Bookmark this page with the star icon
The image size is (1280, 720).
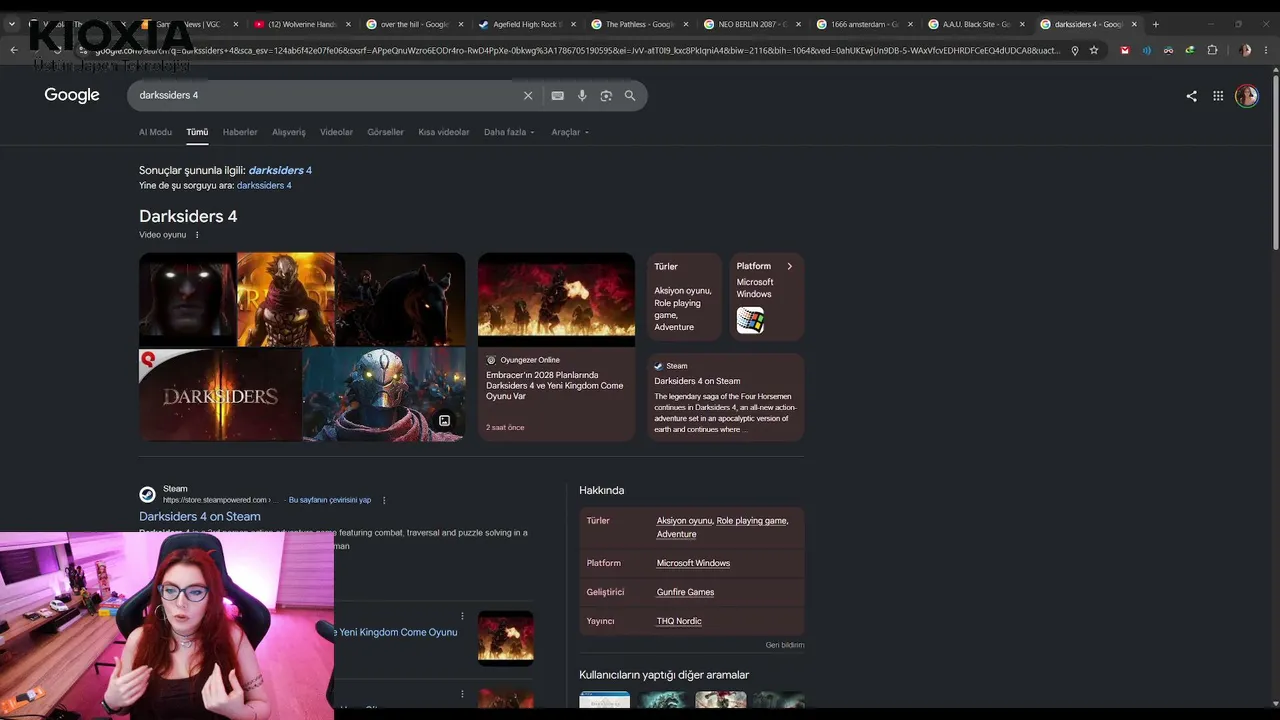1094,50
